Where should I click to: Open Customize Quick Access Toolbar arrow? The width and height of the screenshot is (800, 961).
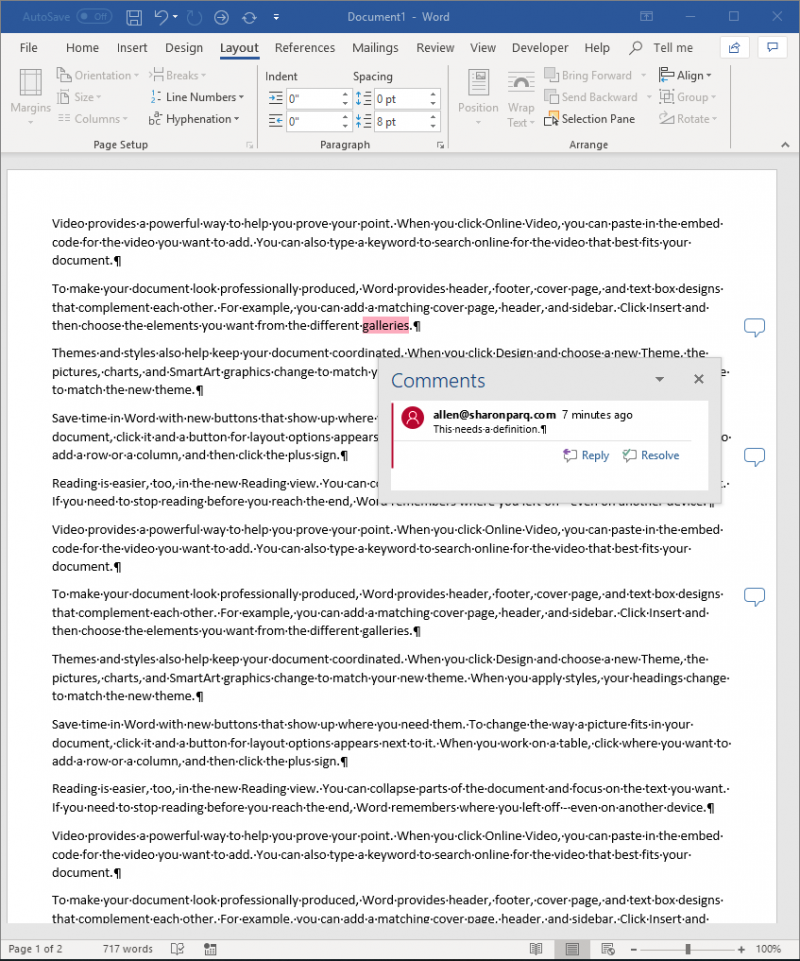tap(276, 17)
